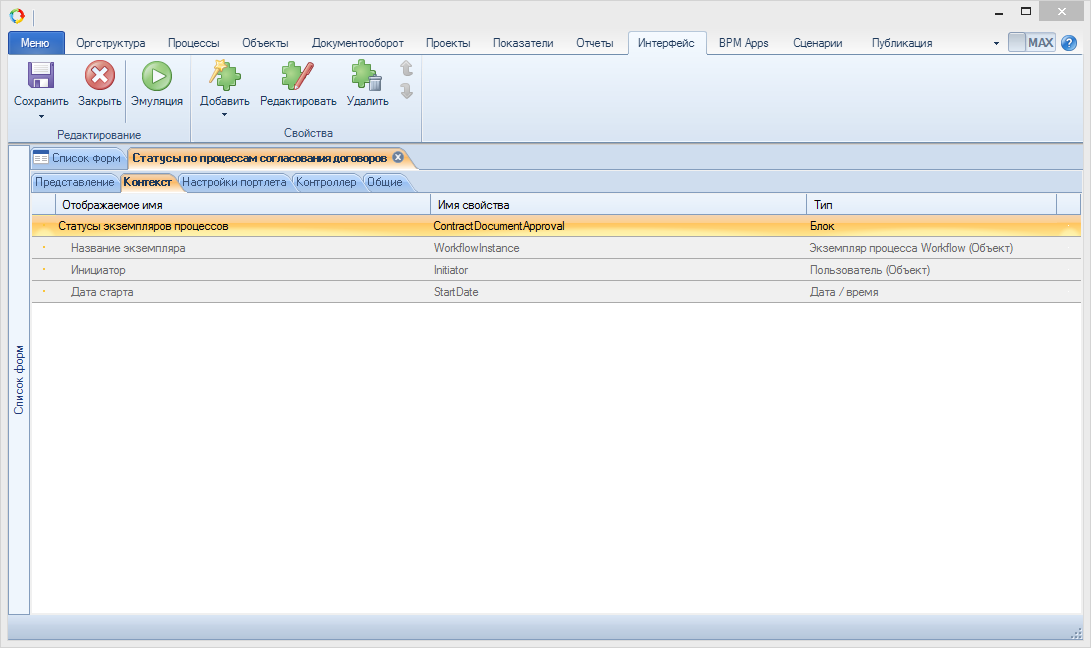Click the Close (Закрыть) red X icon
This screenshot has width=1091, height=648.
pyautogui.click(x=99, y=77)
